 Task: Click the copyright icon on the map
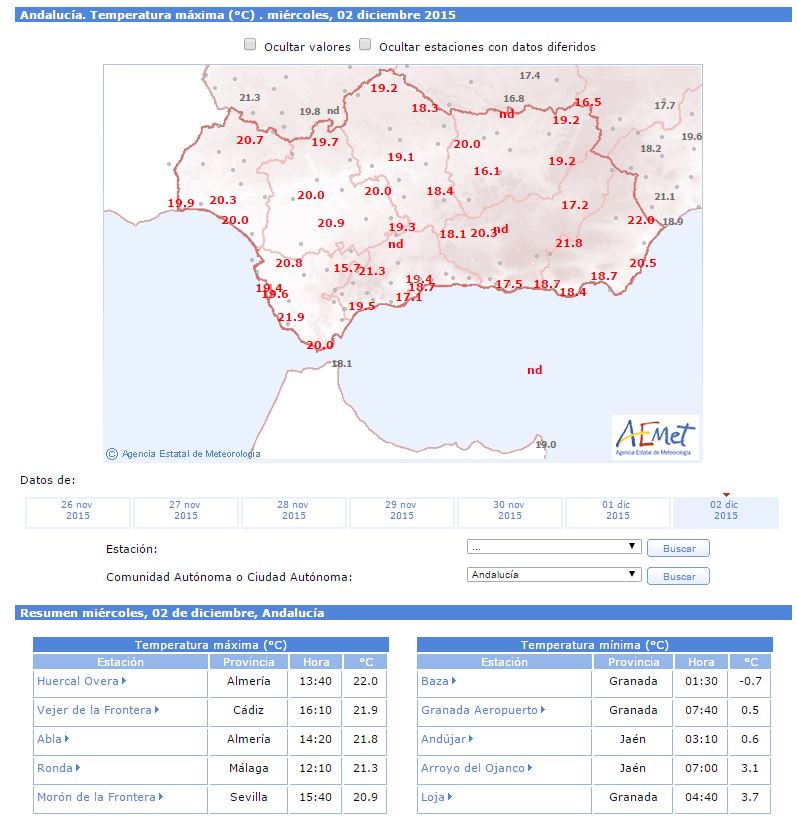click(x=112, y=453)
